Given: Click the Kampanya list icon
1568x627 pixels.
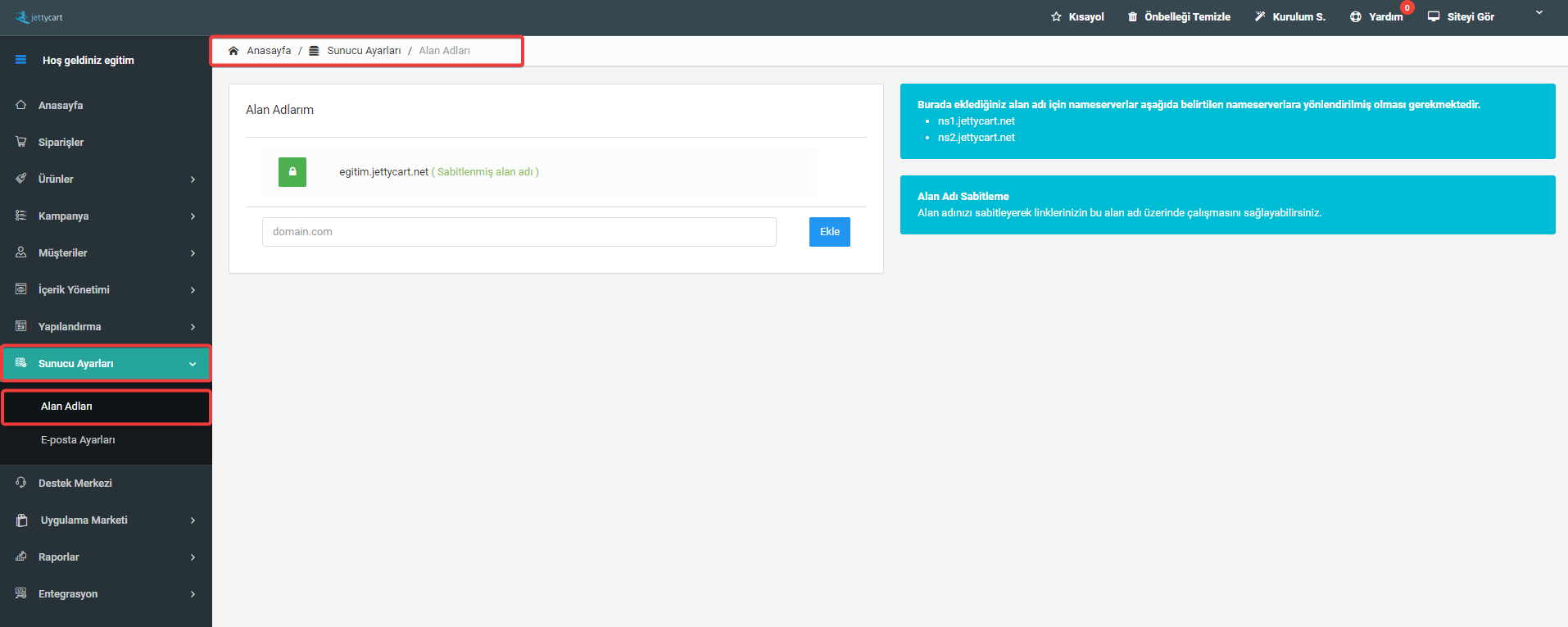Looking at the screenshot, I should point(21,216).
